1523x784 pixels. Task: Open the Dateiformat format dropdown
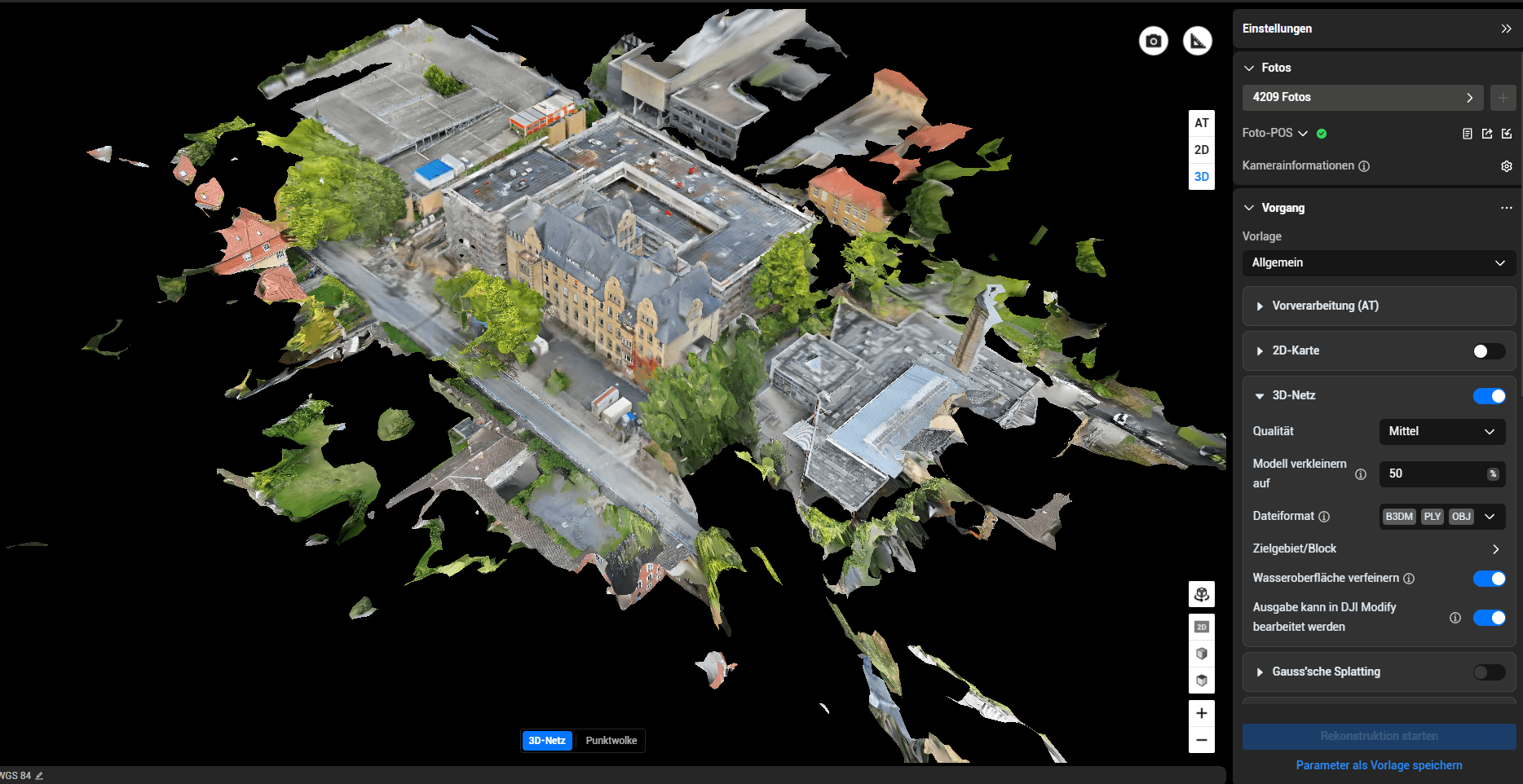pos(1441,517)
